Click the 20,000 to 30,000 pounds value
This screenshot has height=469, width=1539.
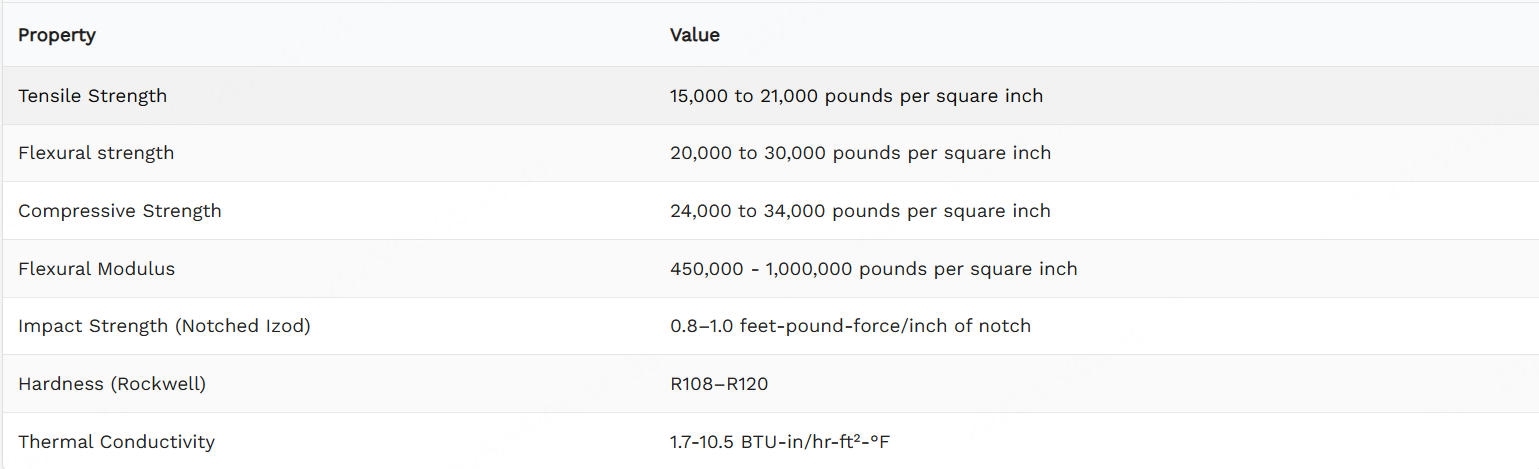pos(861,153)
